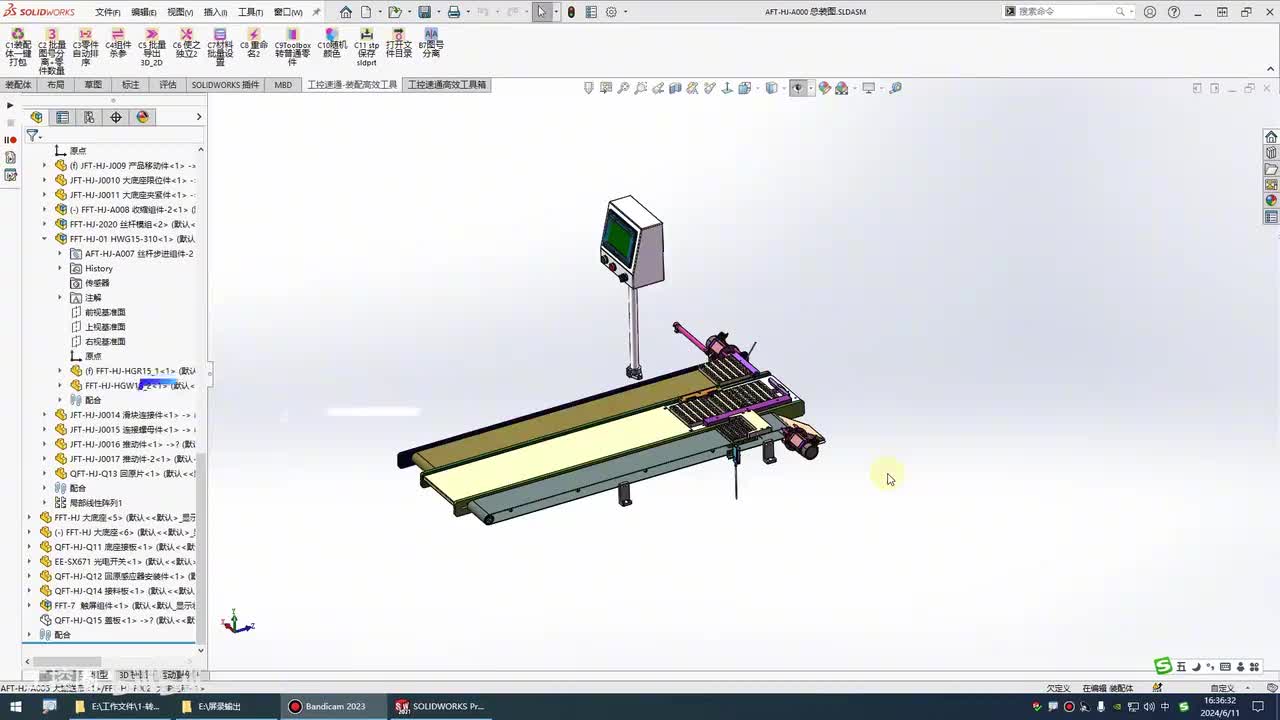Toggle the Select cursor tool
Screen dimensions: 1280x720
tap(541, 12)
